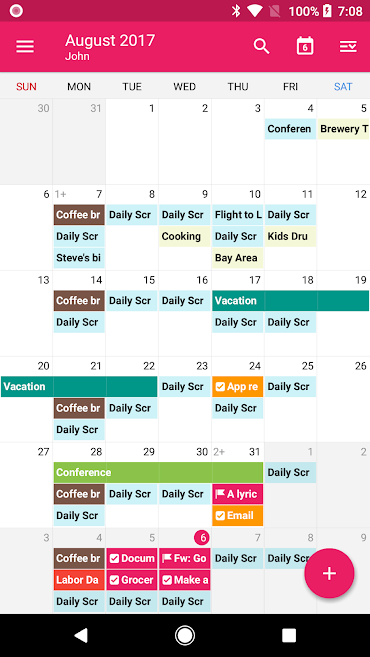The image size is (370, 657).
Task: Expand the 2+ overflow on August 31
Action: [219, 452]
